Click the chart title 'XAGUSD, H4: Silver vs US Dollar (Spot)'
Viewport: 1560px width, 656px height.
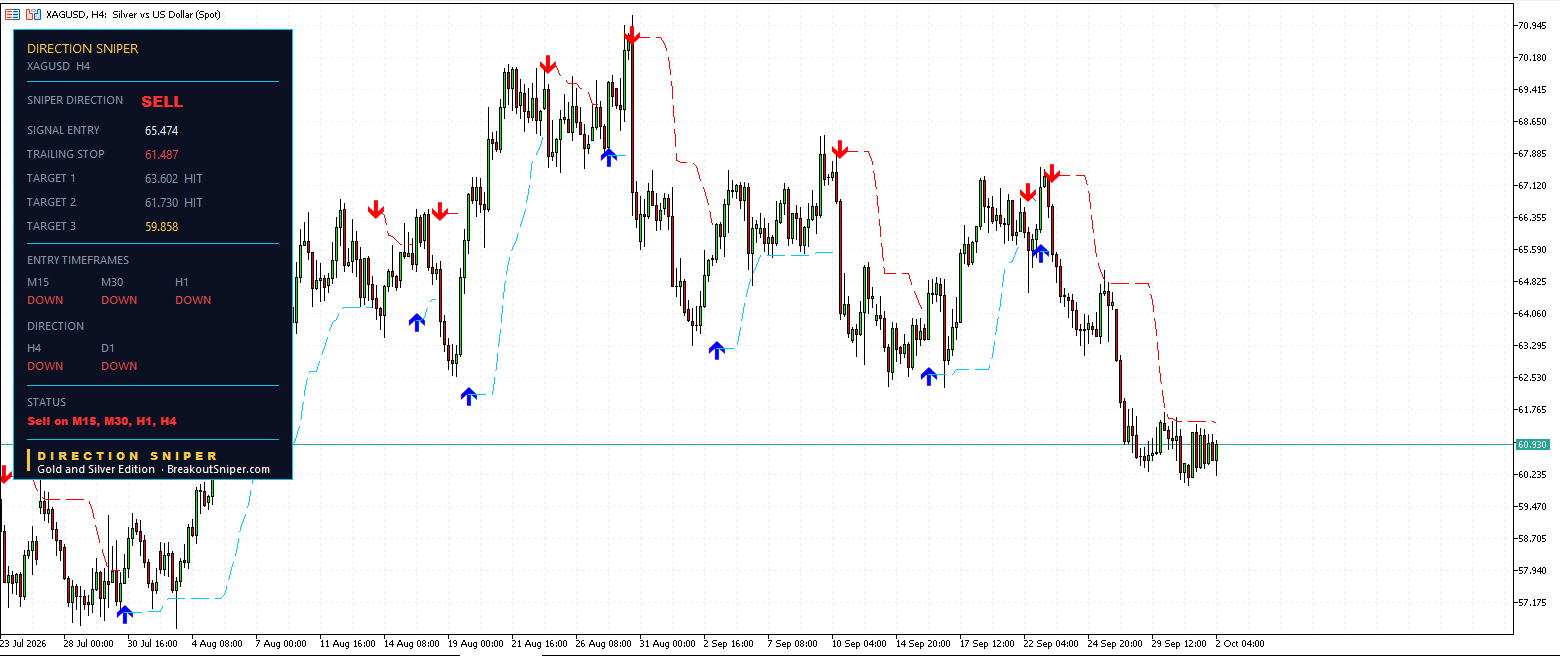pos(134,14)
